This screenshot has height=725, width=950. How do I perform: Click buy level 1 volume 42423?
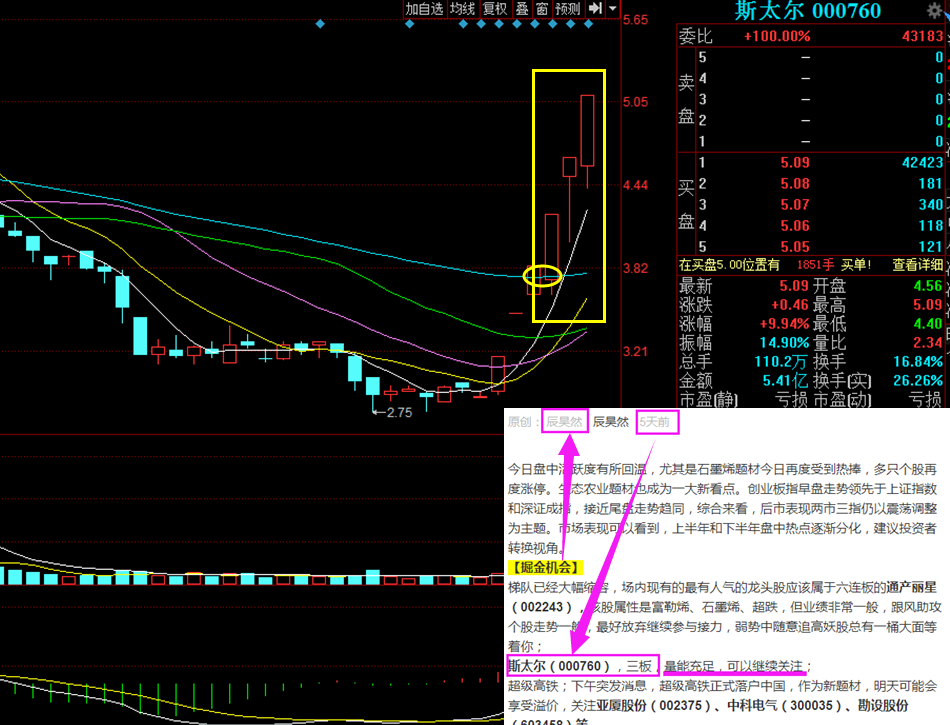pos(923,162)
